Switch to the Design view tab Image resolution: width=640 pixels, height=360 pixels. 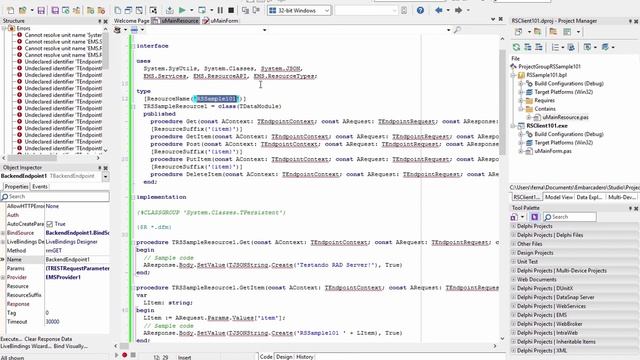tap(284, 357)
